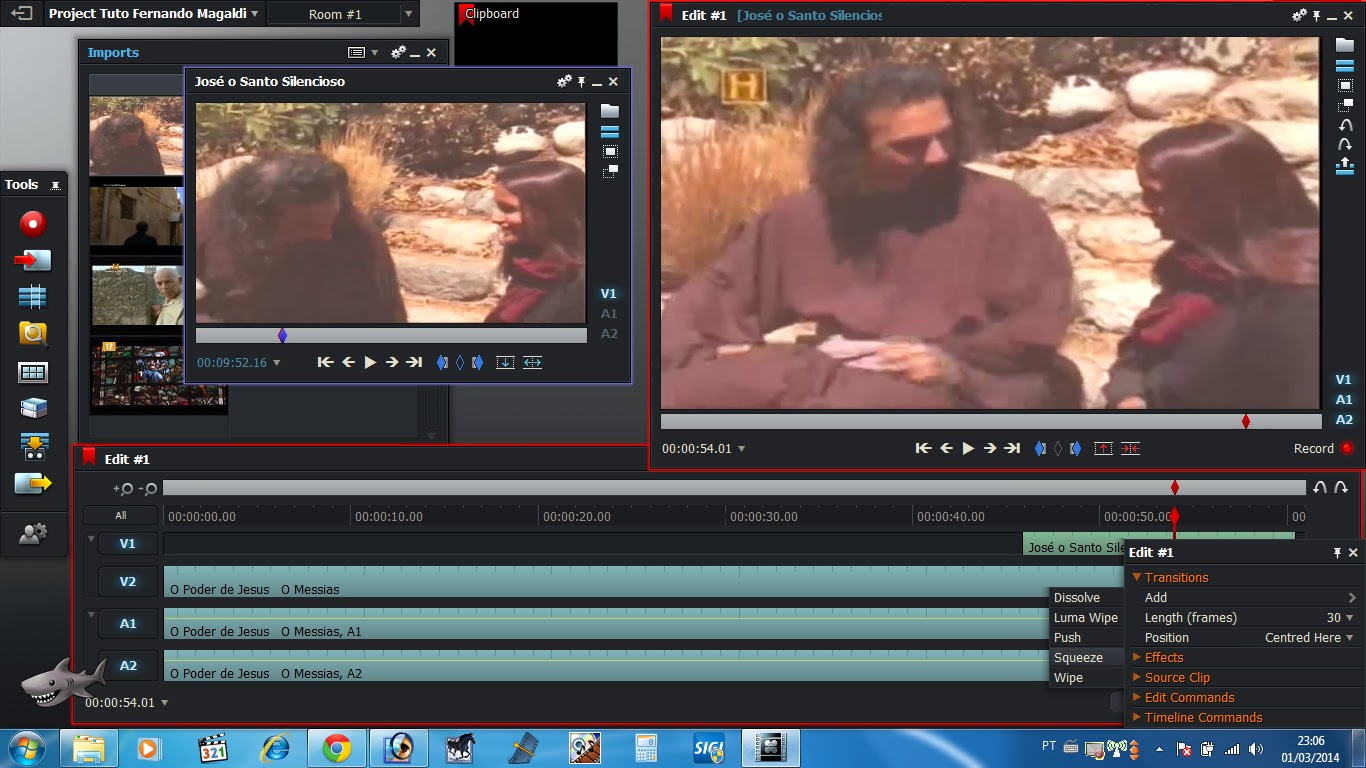Click the Edit viewer scrub bar red marker
The height and width of the screenshot is (768, 1366).
tap(1245, 422)
